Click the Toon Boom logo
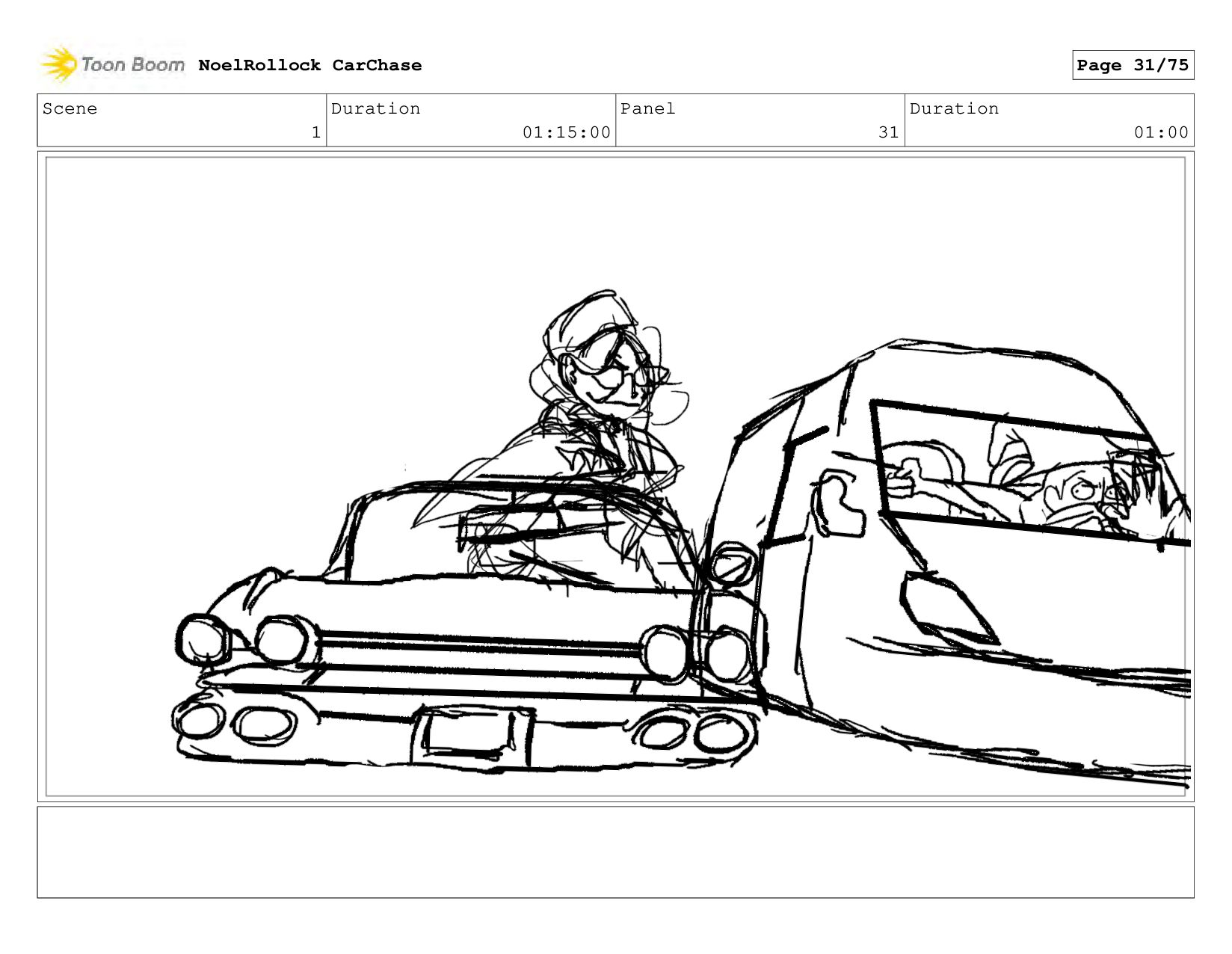The width and height of the screenshot is (1232, 954). 112,65
